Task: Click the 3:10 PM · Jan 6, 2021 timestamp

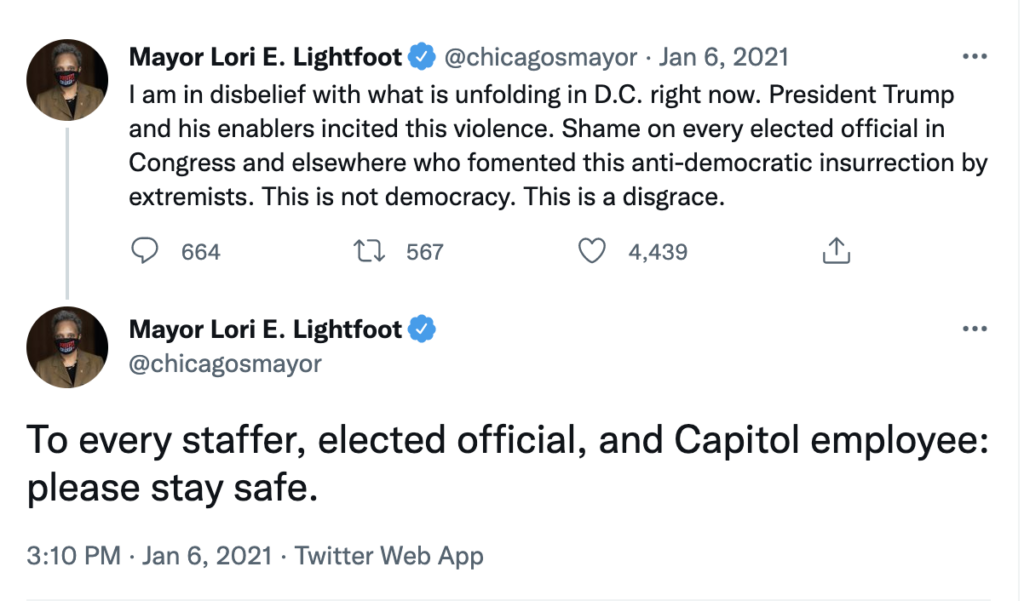Action: pyautogui.click(x=146, y=555)
